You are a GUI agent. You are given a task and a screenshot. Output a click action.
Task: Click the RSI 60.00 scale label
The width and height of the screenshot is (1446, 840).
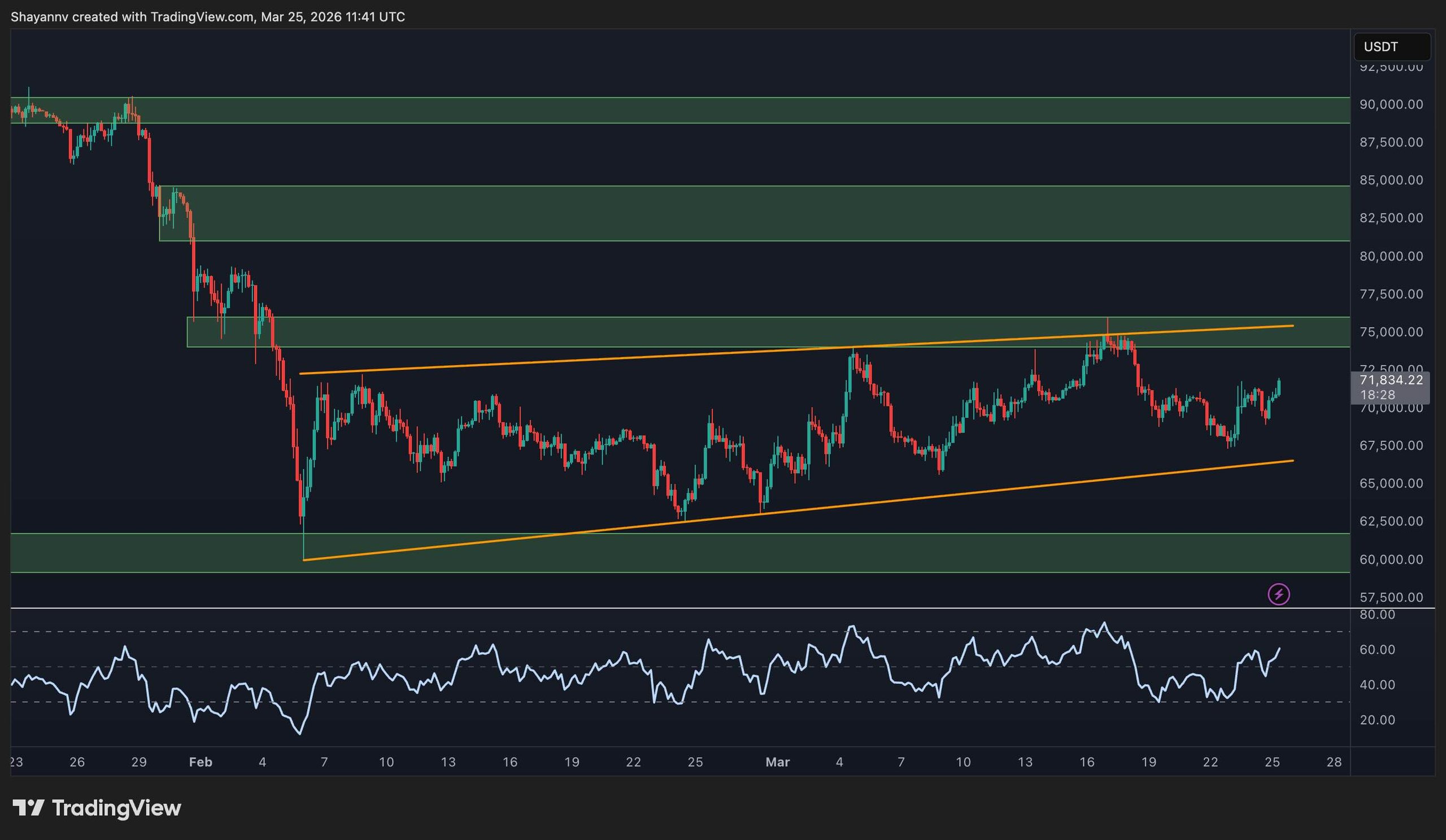pyautogui.click(x=1377, y=650)
